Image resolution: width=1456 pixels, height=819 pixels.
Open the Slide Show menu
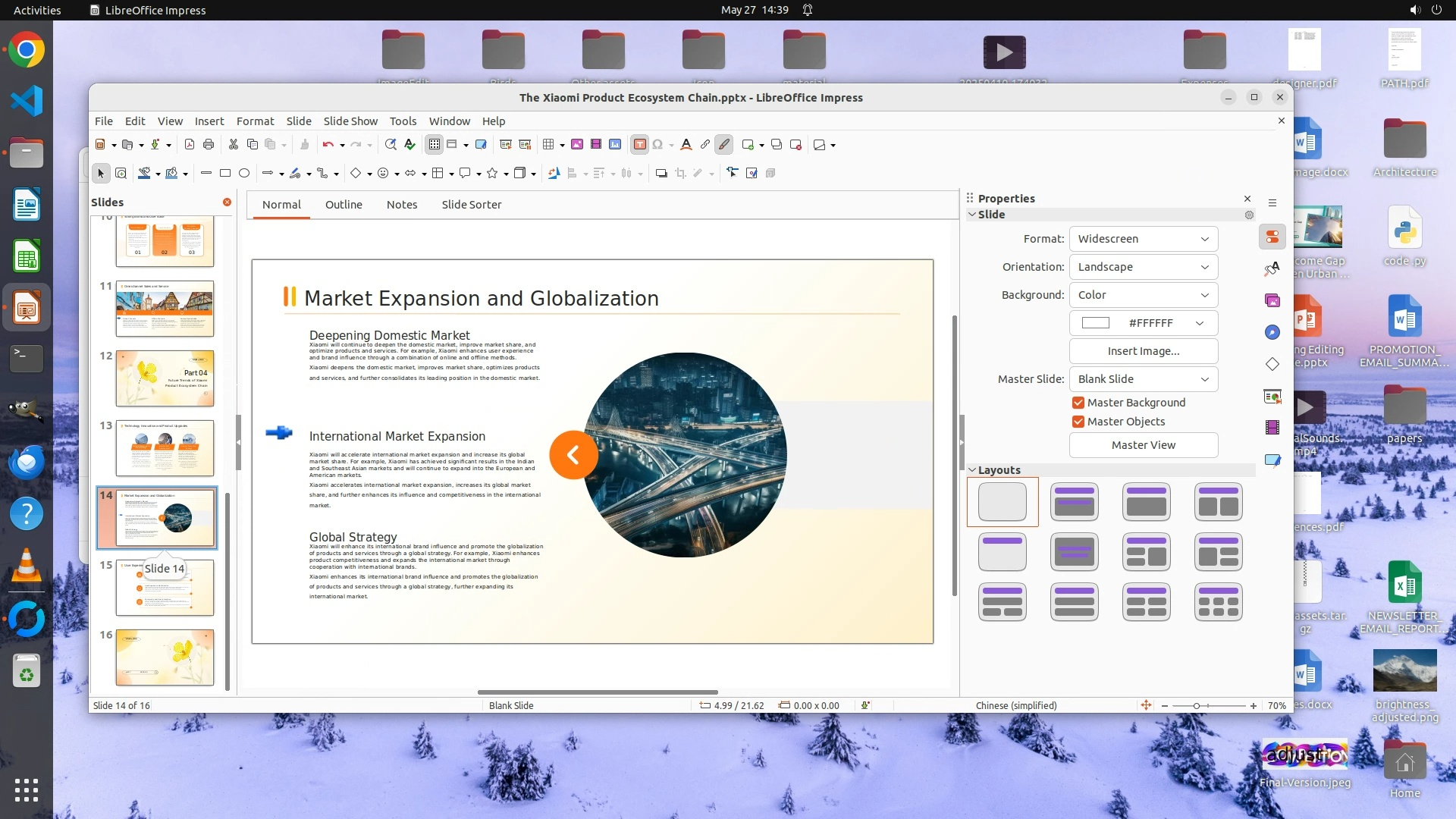(350, 121)
